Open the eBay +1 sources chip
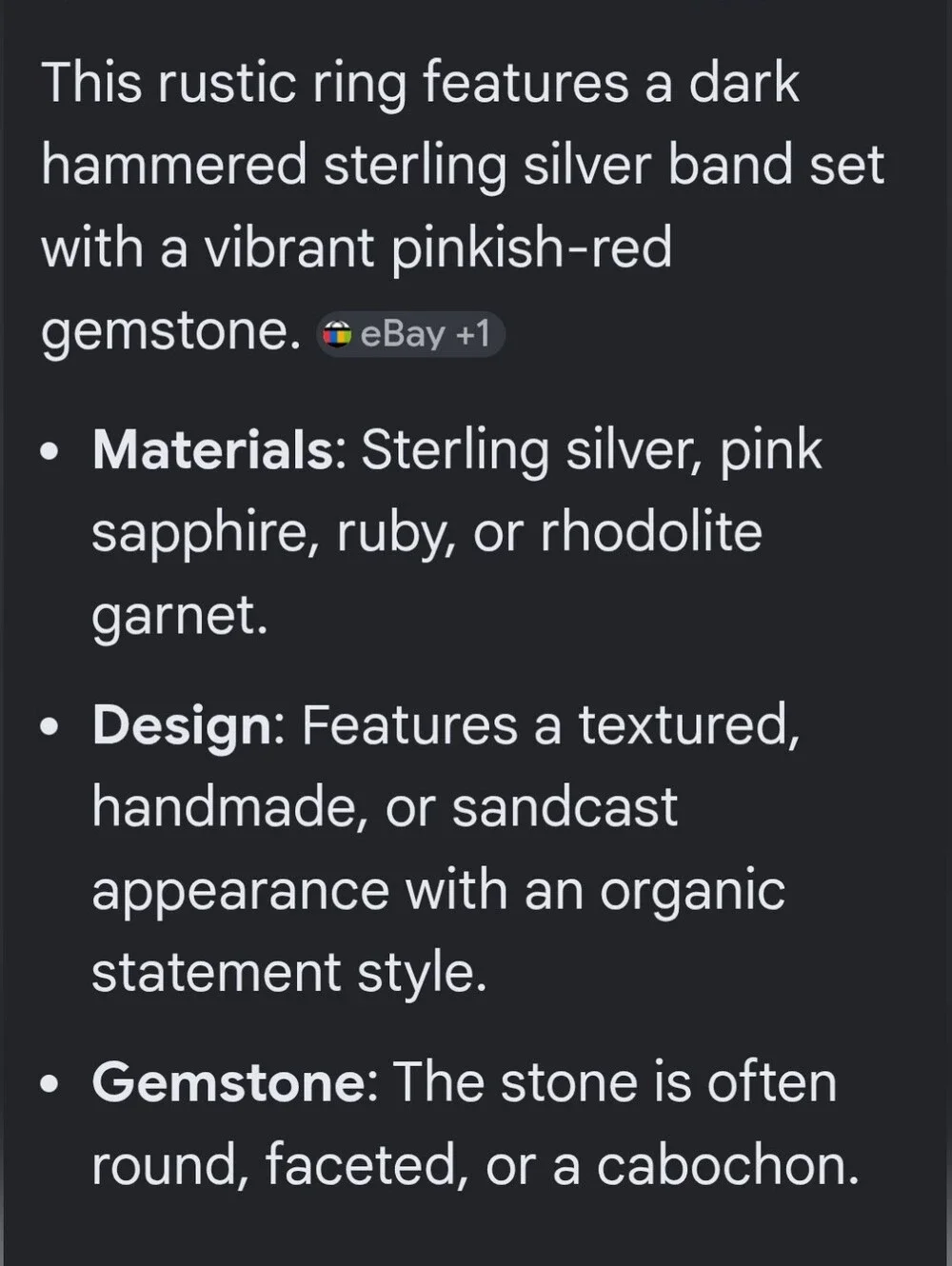 410,334
